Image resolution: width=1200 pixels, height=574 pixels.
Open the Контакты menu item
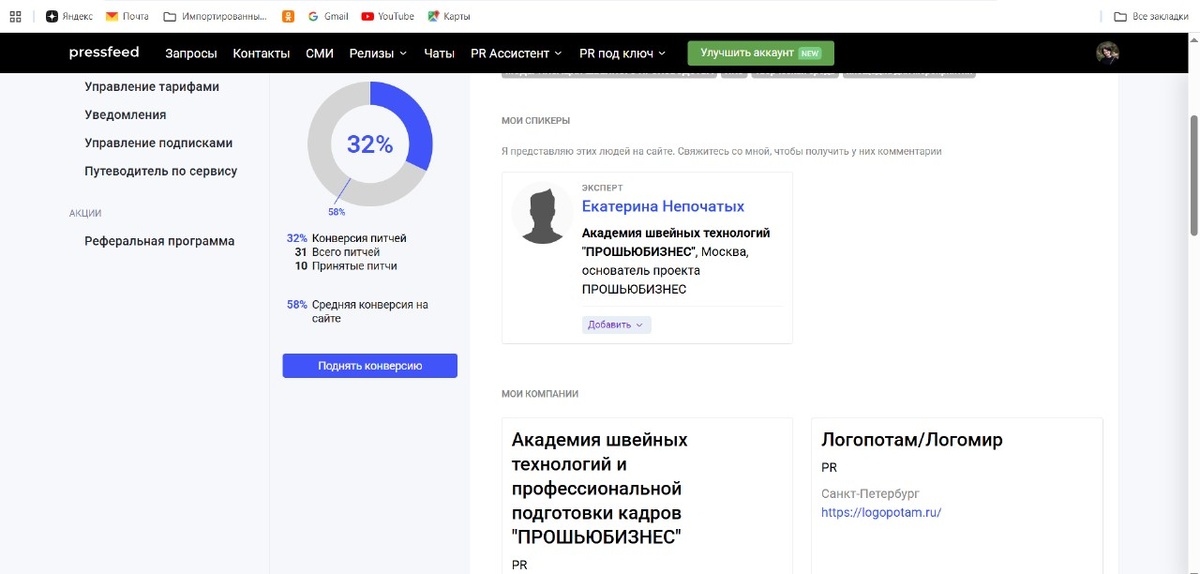click(261, 53)
